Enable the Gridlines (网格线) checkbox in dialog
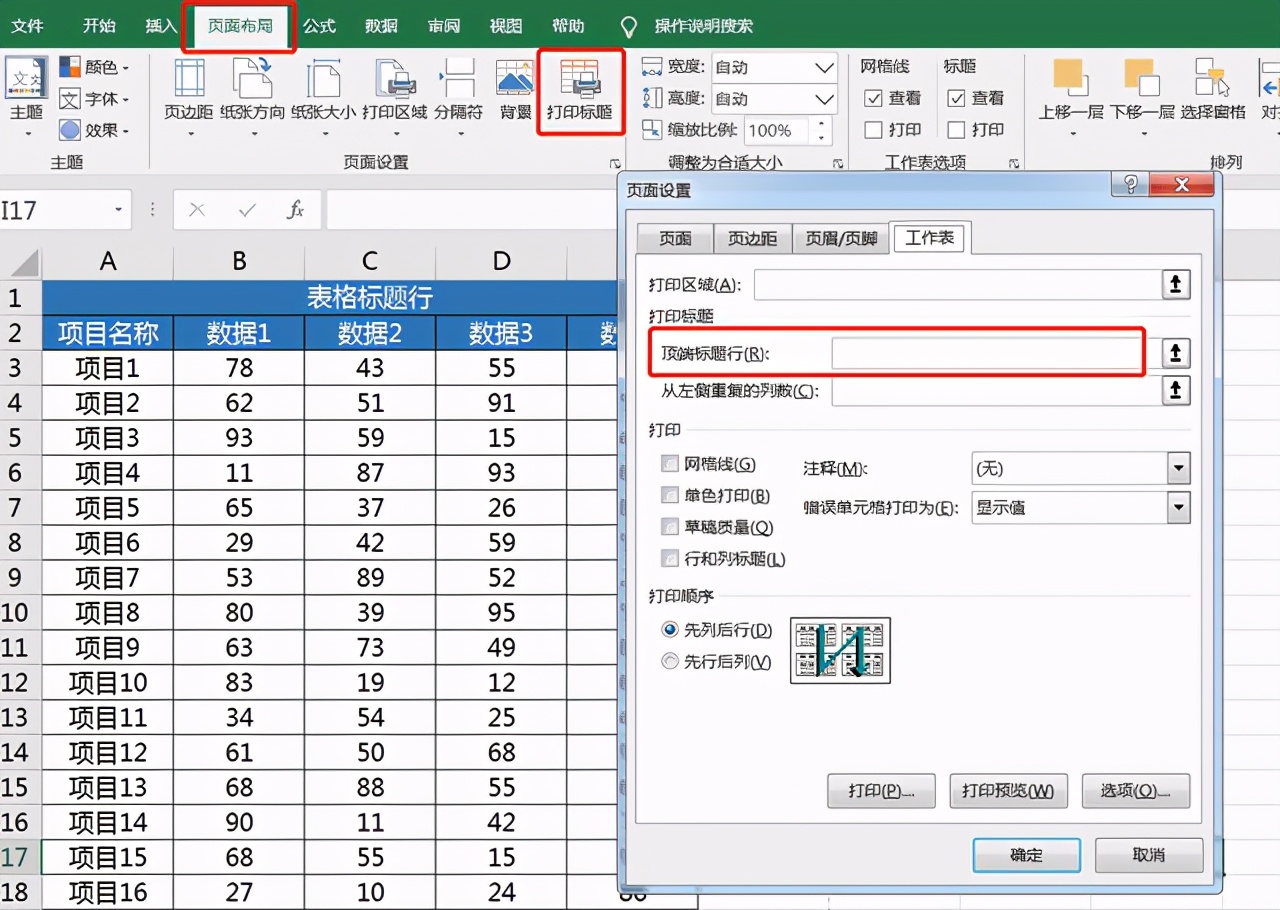 click(670, 464)
